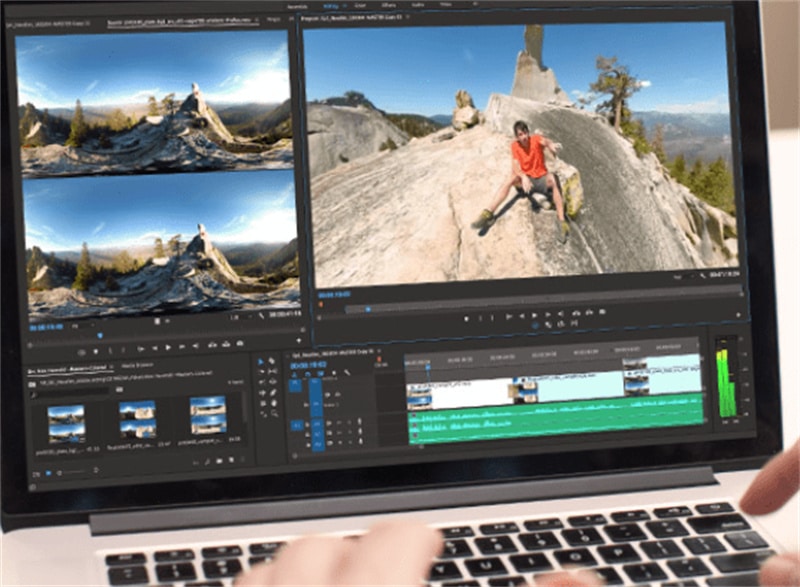Step forward one frame in Source monitor
This screenshot has width=800, height=587.
pos(182,347)
